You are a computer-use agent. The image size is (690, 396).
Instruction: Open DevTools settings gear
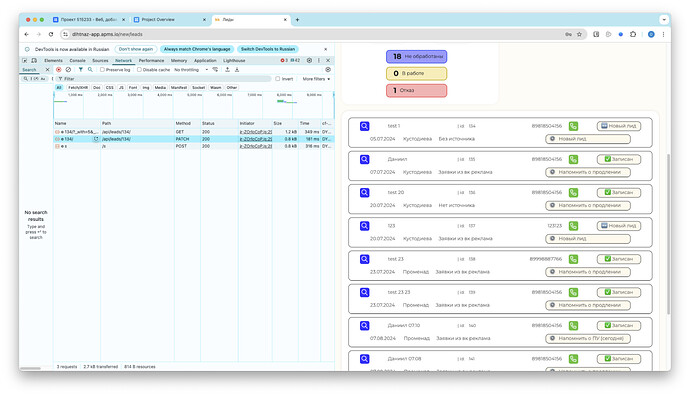(309, 60)
